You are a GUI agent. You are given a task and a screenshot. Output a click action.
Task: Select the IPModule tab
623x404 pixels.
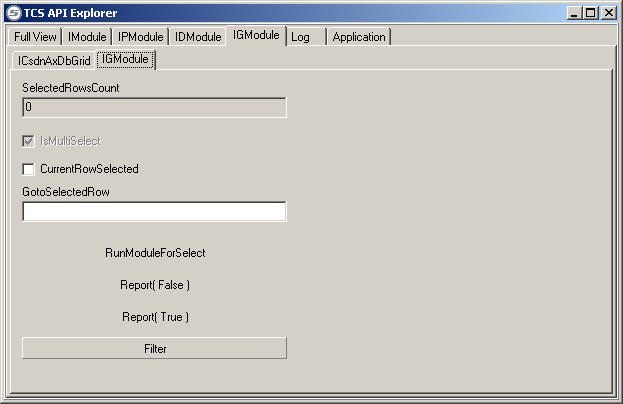pos(140,37)
